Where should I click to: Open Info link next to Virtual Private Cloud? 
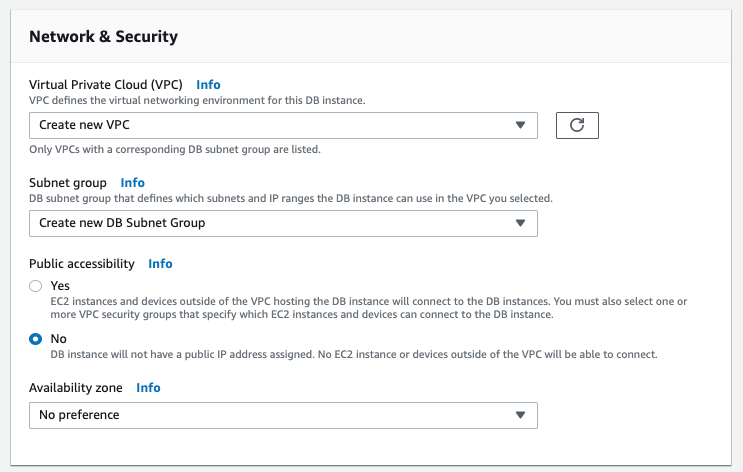pyautogui.click(x=208, y=85)
